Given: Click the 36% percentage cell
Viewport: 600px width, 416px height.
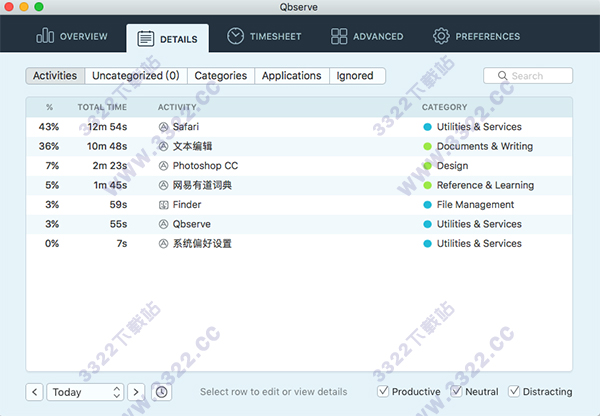Looking at the screenshot, I should pos(49,146).
